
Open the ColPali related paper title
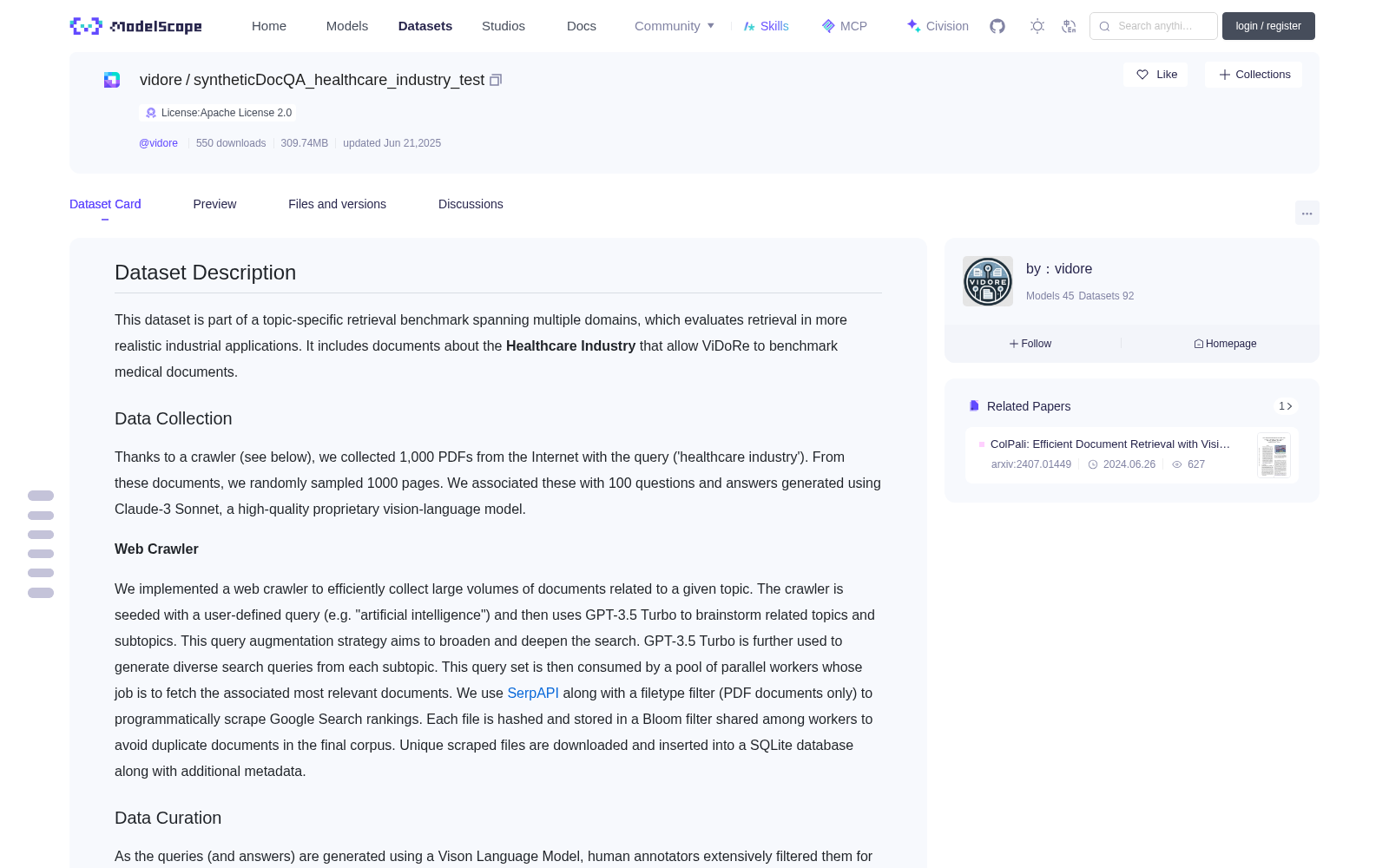coord(1110,444)
